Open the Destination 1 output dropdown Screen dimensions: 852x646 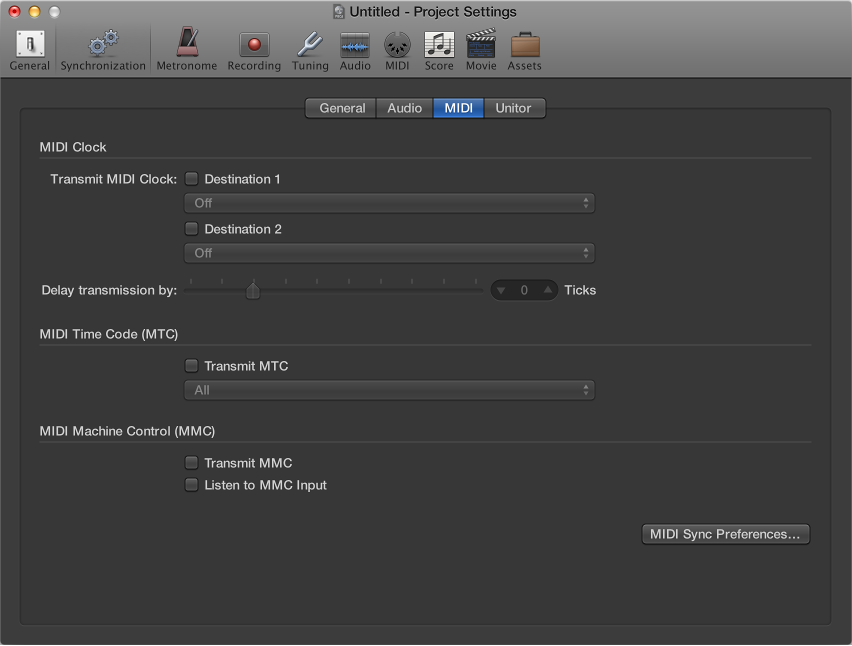[388, 202]
